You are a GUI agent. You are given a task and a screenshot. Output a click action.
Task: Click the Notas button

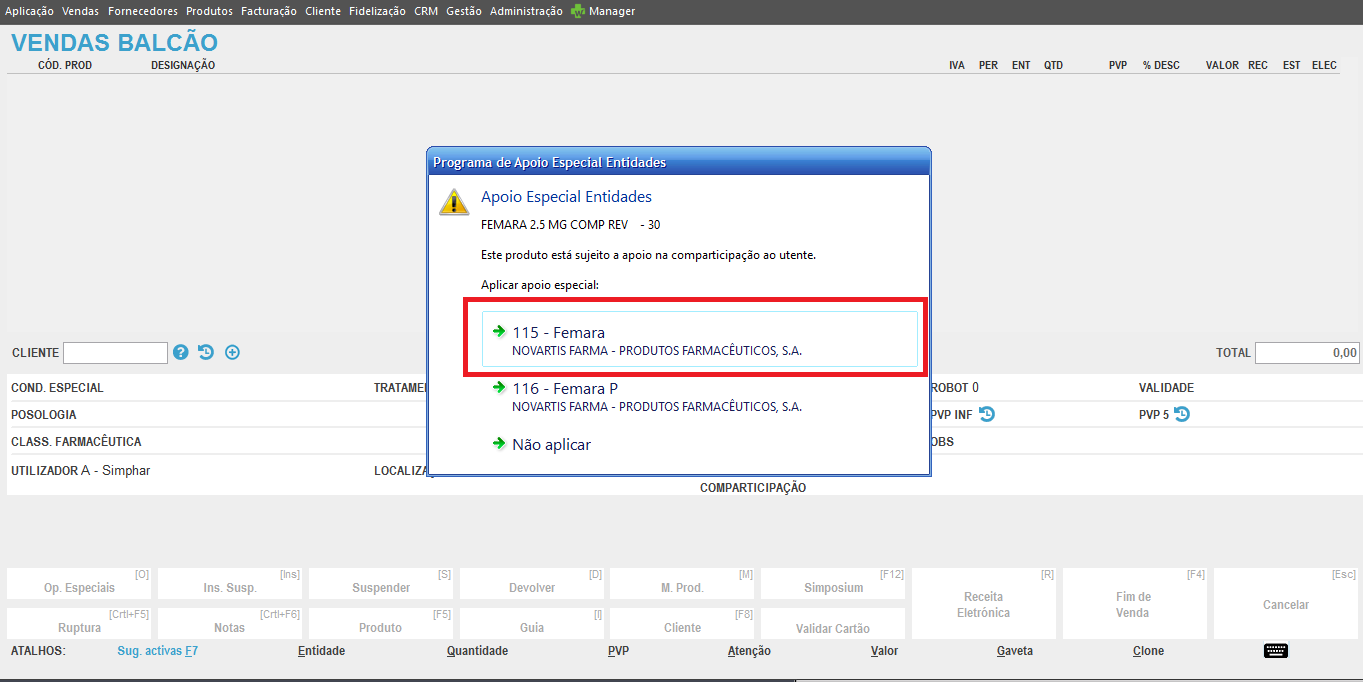(231, 624)
